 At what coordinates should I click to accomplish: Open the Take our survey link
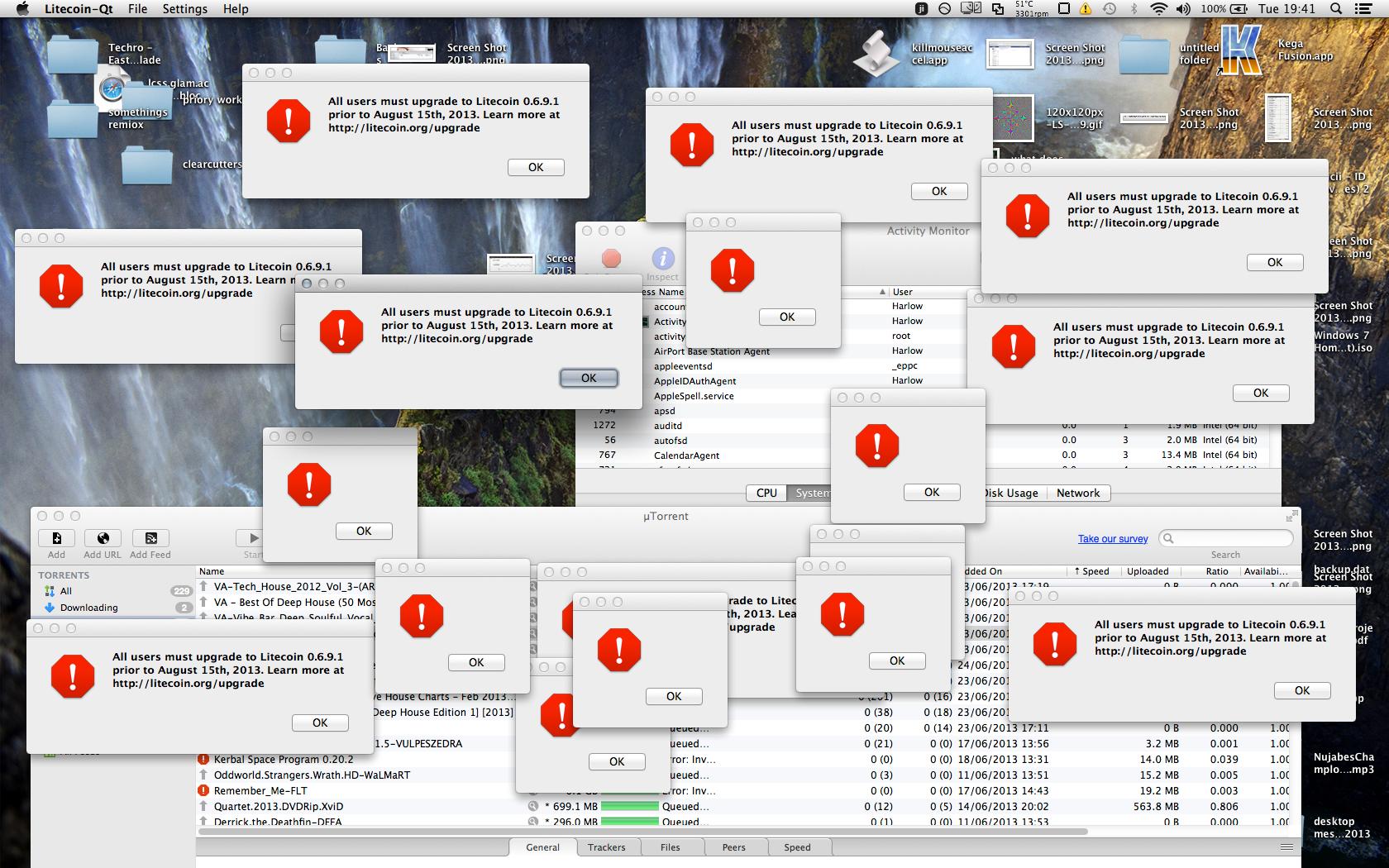click(x=1113, y=538)
